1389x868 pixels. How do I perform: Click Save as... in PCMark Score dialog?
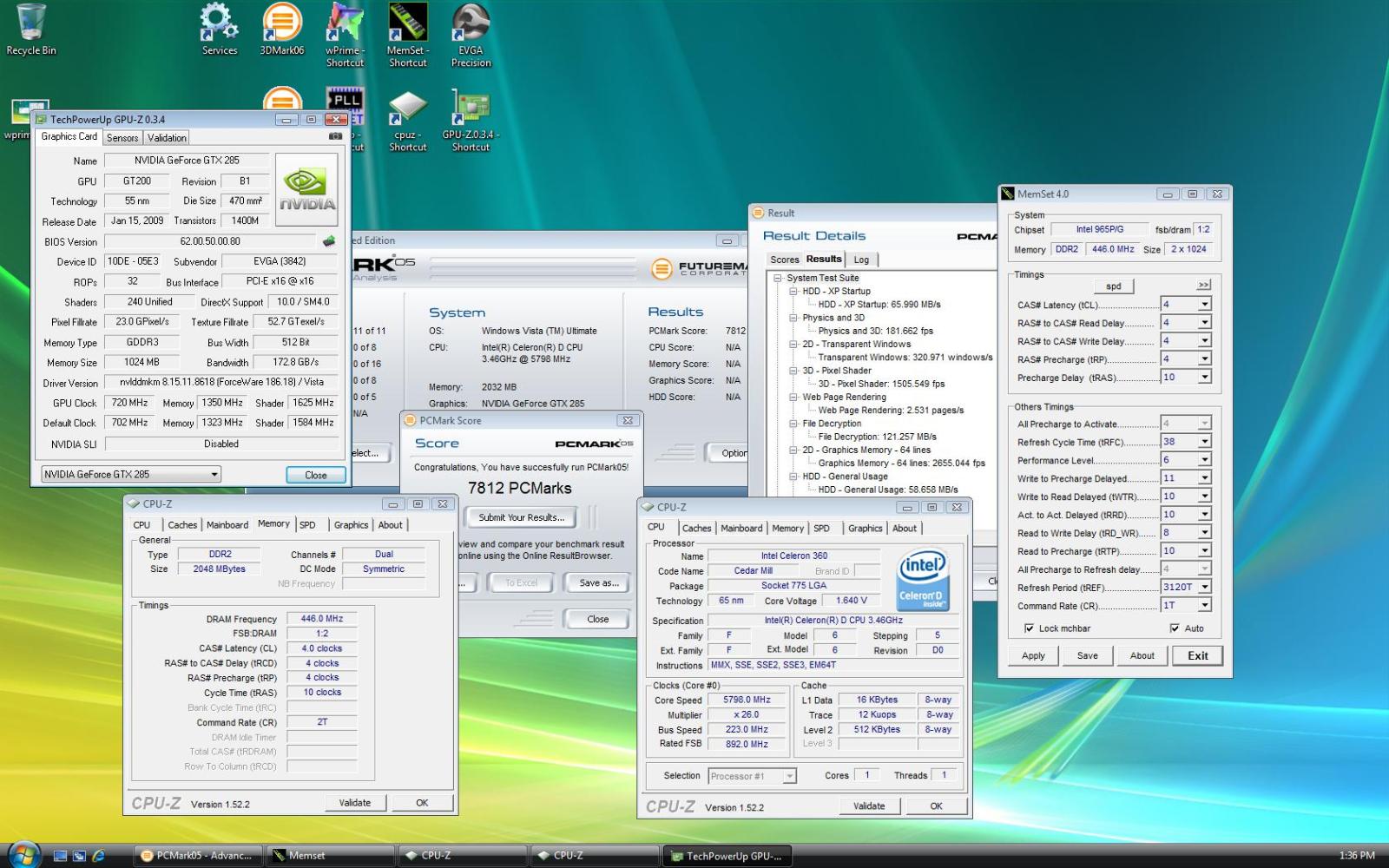pyautogui.click(x=599, y=583)
